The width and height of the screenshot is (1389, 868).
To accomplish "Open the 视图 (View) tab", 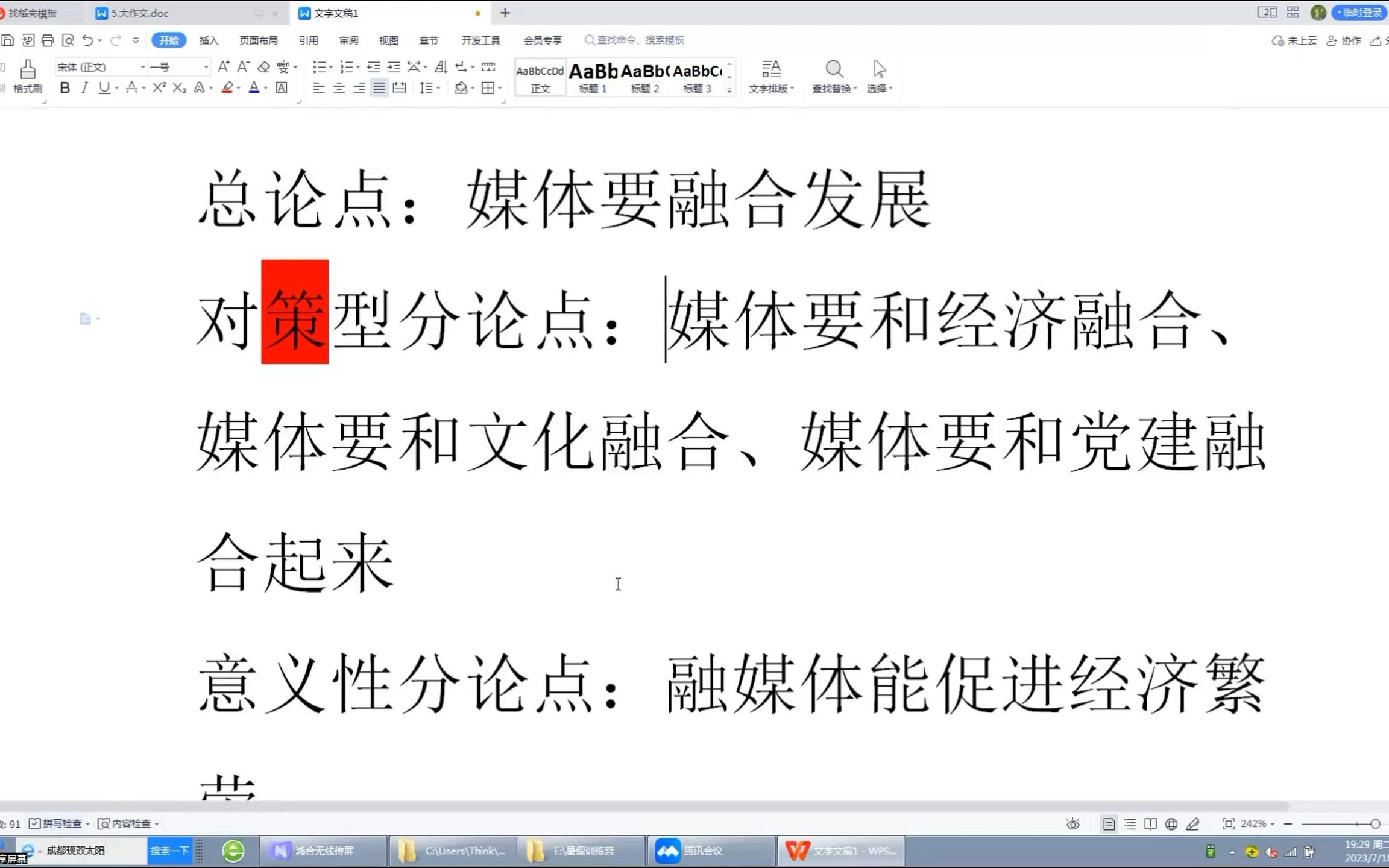I will (x=389, y=40).
